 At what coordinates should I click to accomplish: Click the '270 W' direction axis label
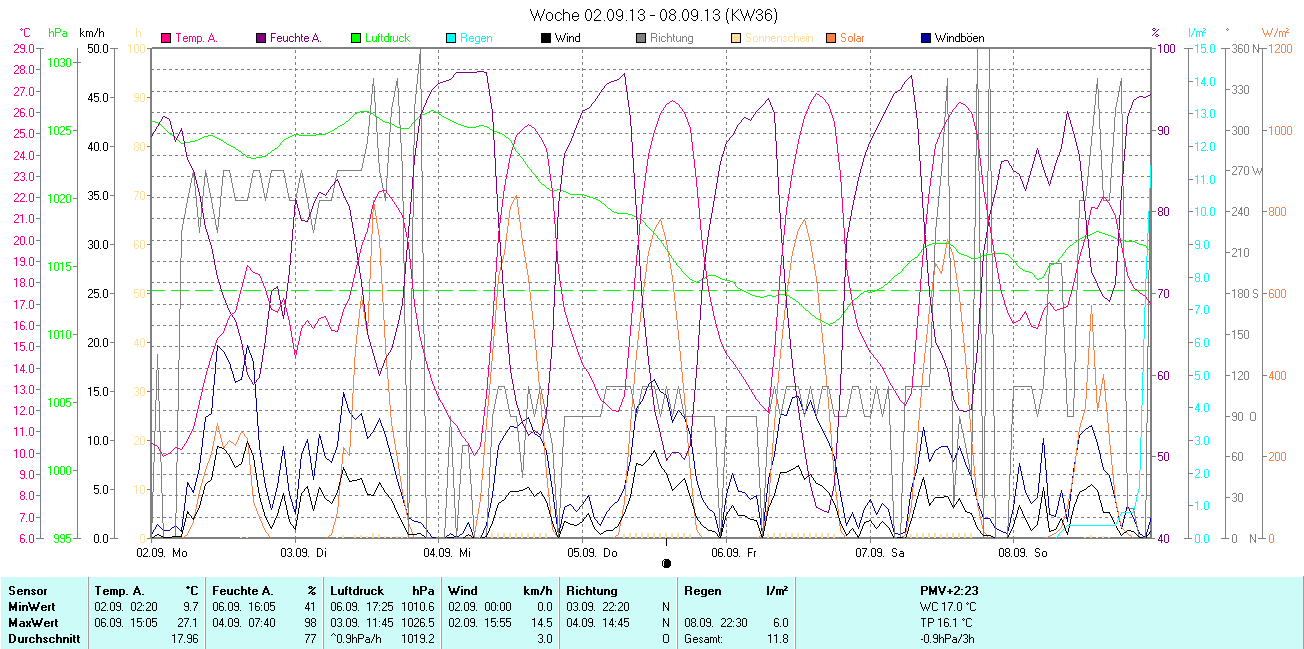click(1246, 171)
